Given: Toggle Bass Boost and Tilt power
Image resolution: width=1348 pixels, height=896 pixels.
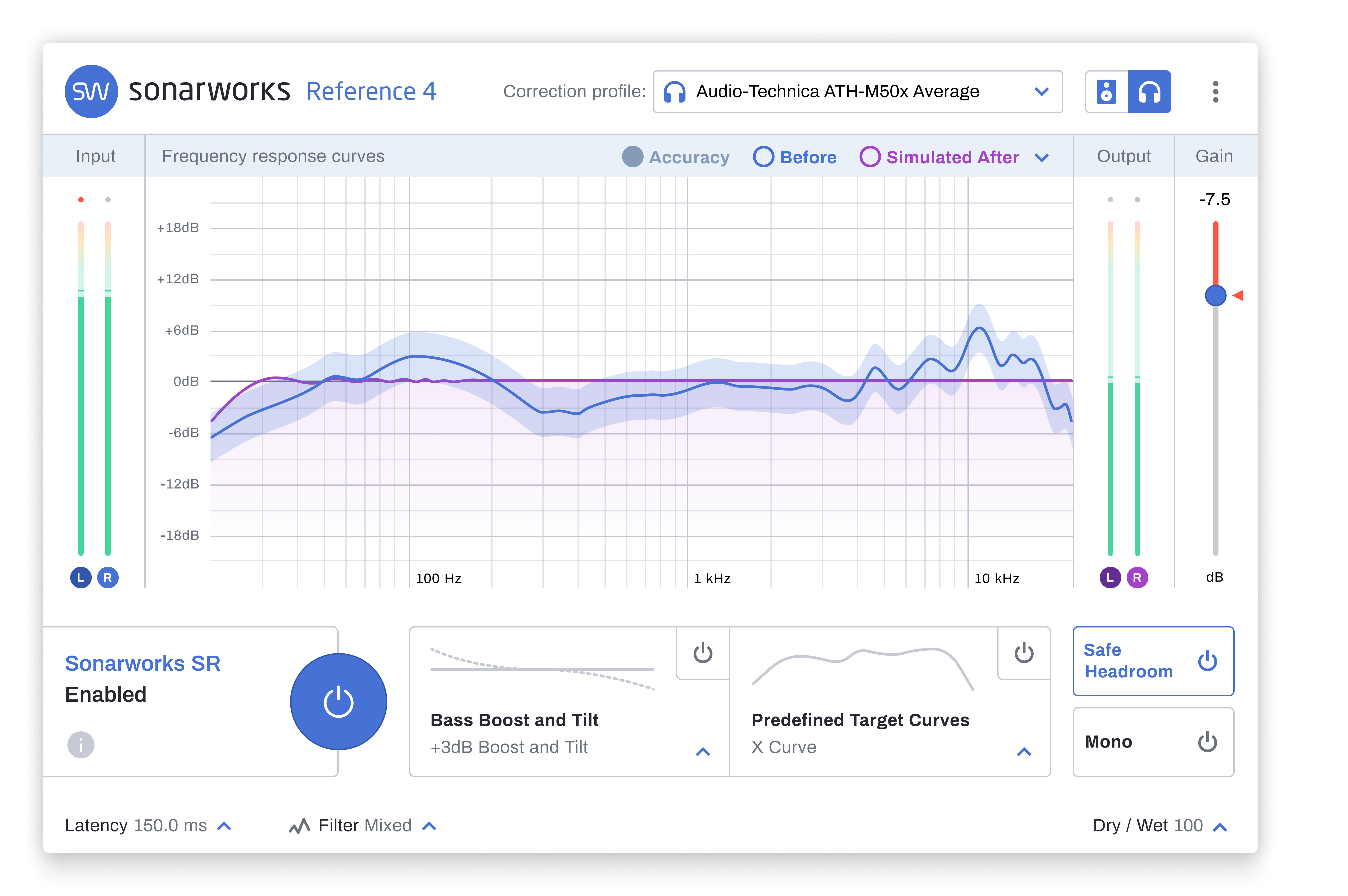Looking at the screenshot, I should pos(703,653).
